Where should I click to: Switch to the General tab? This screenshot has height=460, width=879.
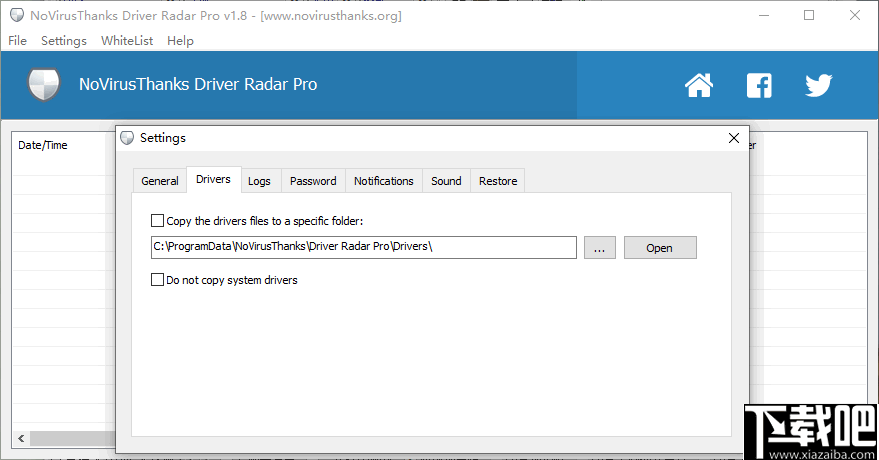(160, 181)
